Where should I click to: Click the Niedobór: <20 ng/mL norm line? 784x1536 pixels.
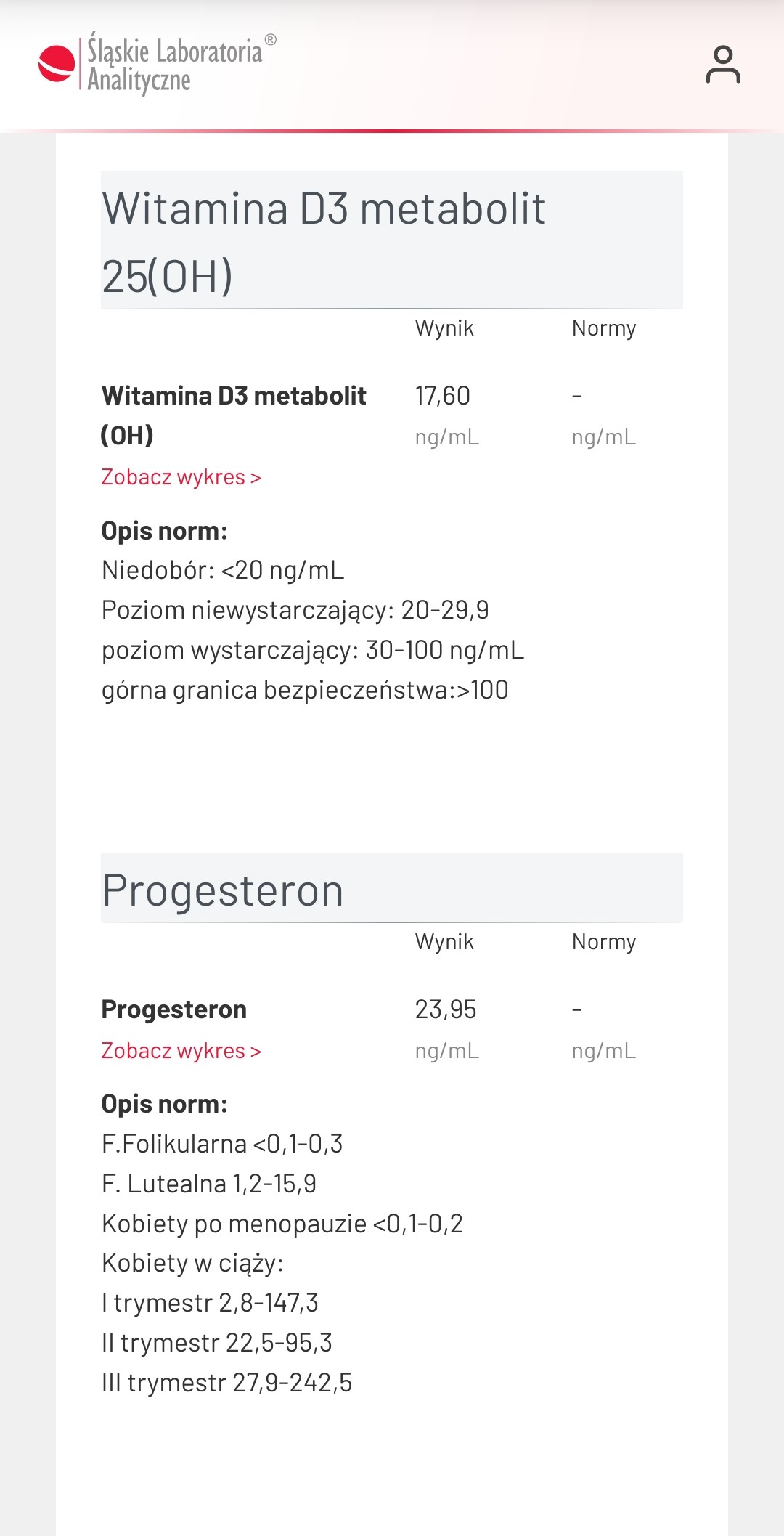(223, 570)
